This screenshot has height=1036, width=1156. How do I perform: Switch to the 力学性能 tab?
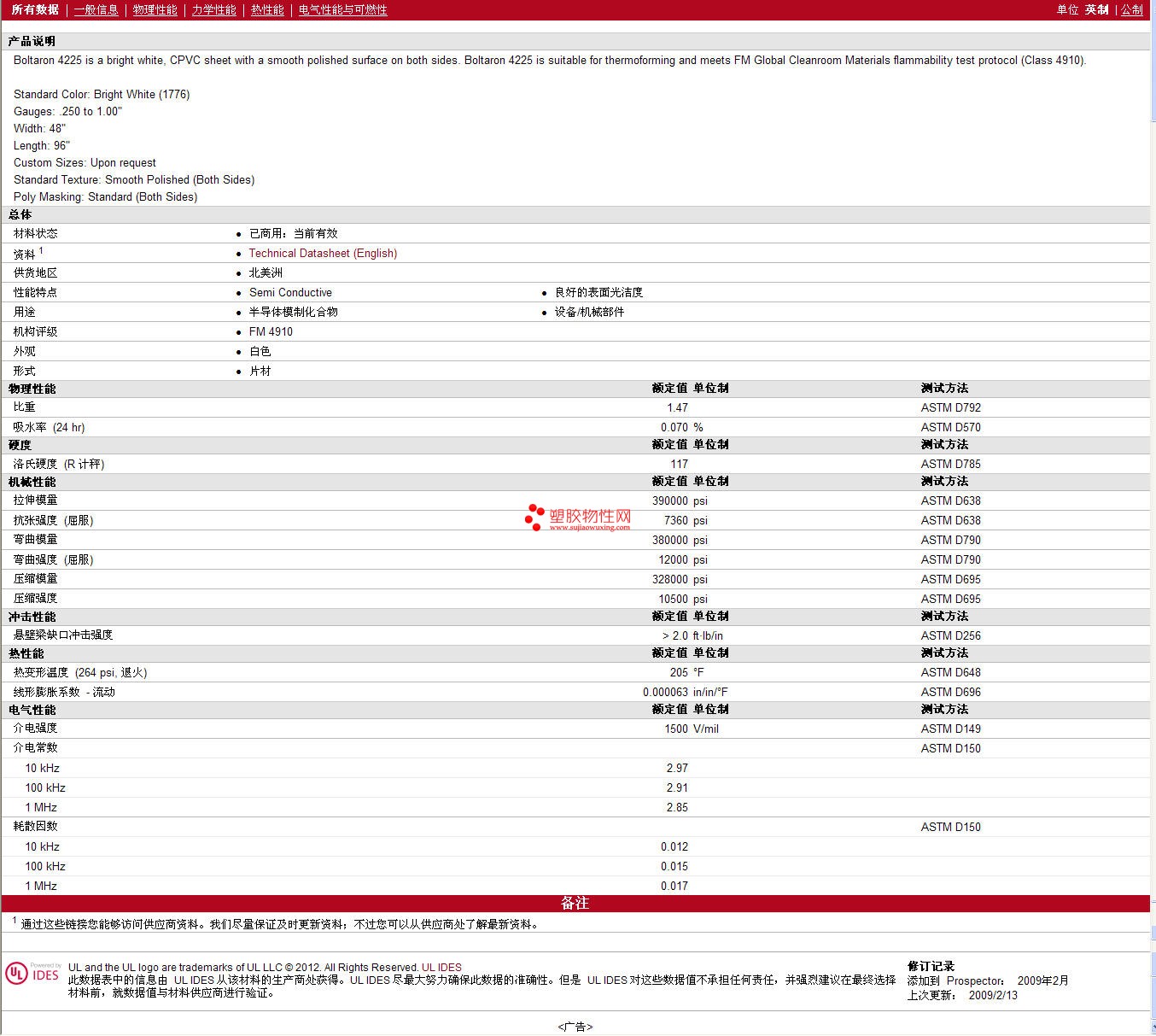coord(213,10)
